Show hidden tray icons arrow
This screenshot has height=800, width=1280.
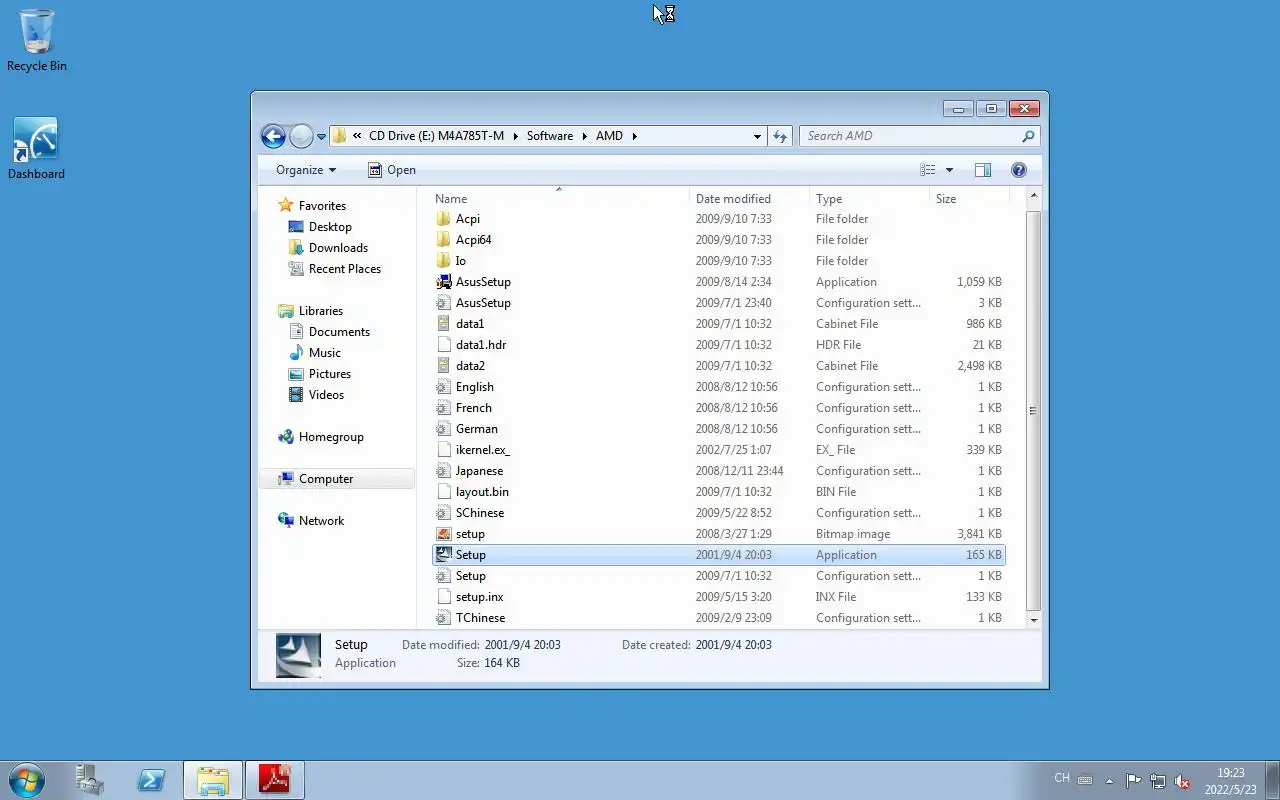click(1109, 781)
